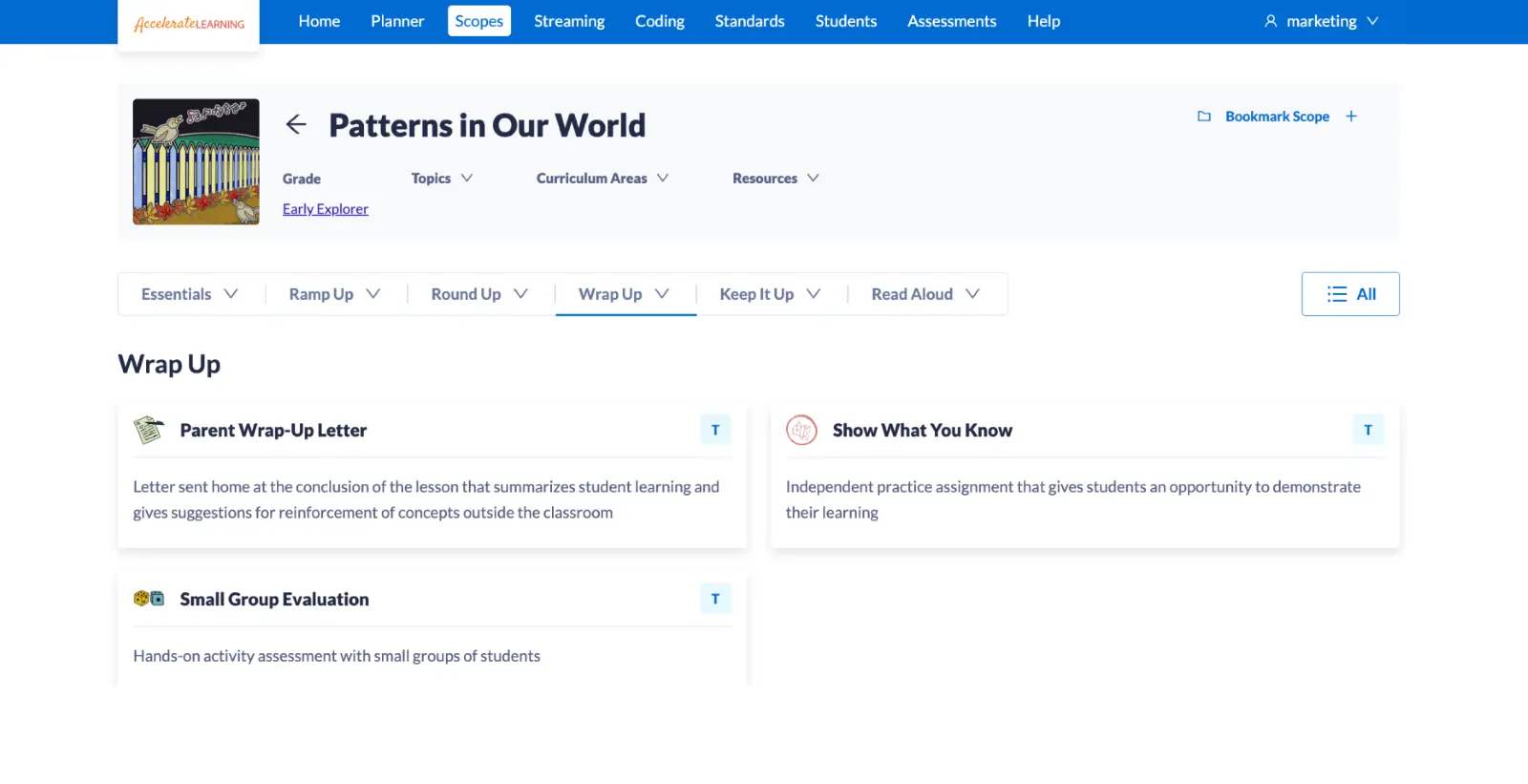Follow the Early Explorer grade link
1528x784 pixels.
coord(325,209)
